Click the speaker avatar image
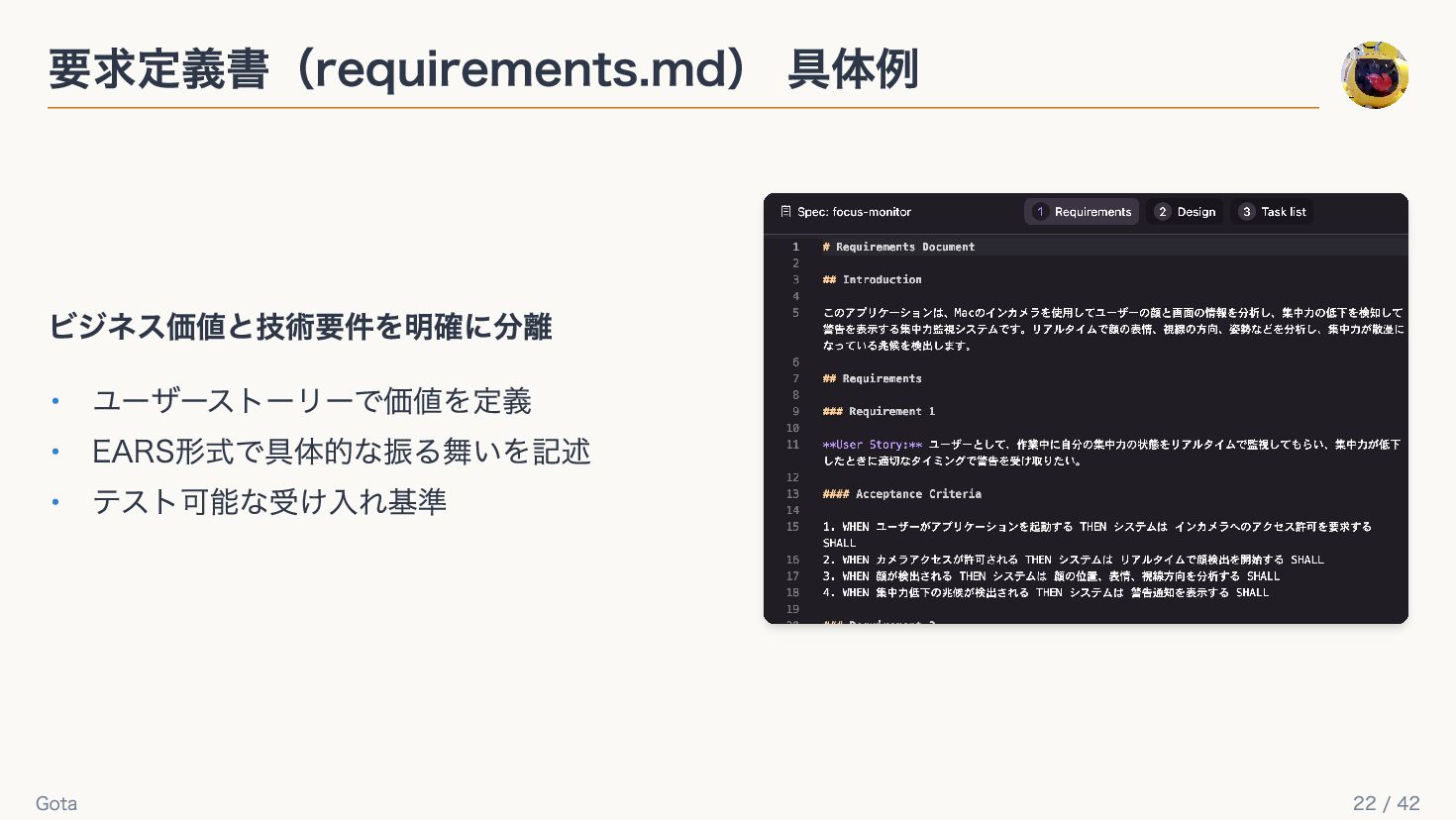The height and width of the screenshot is (820, 1456). pos(1375,74)
